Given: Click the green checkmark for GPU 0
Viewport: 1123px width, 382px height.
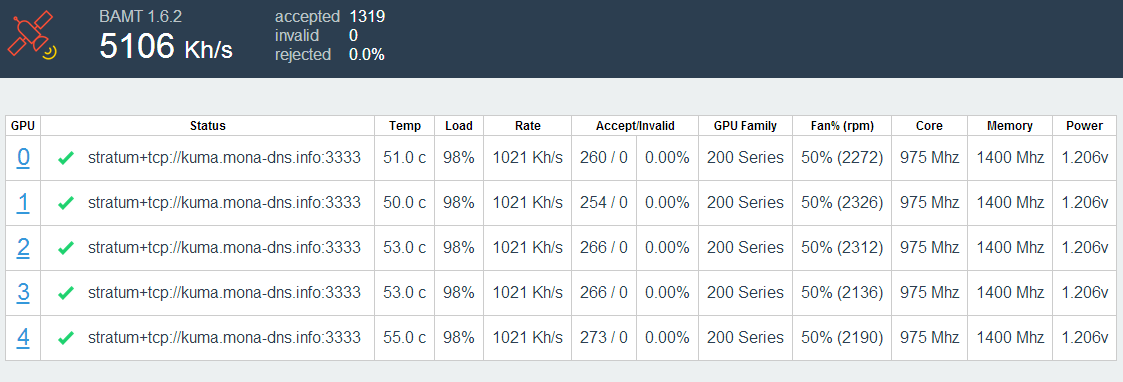Looking at the screenshot, I should click(x=66, y=158).
